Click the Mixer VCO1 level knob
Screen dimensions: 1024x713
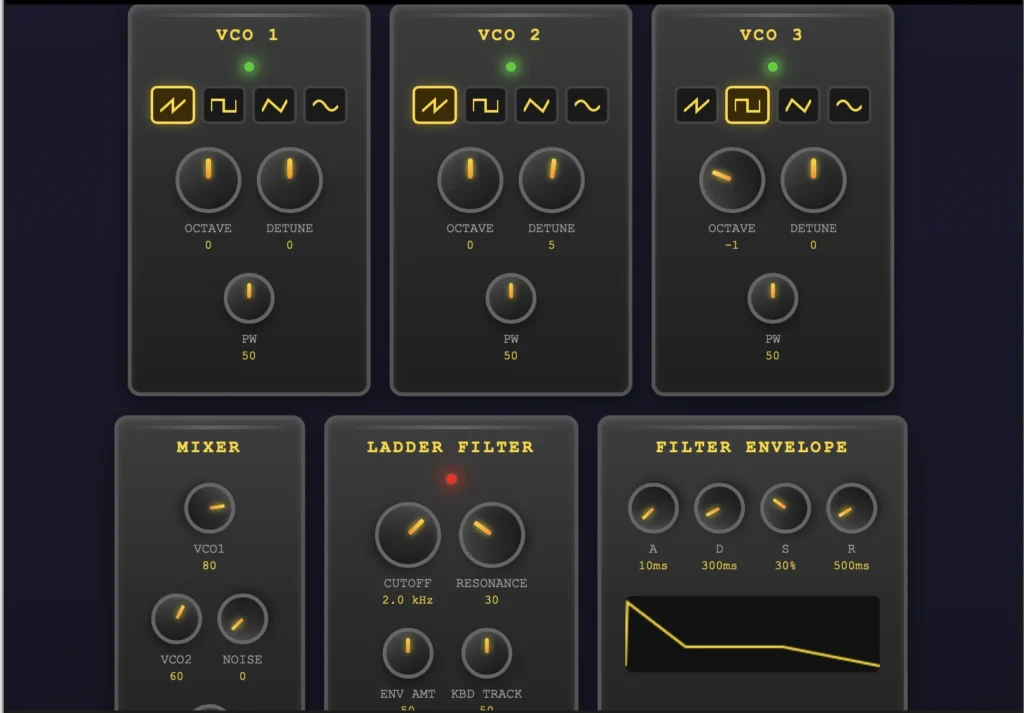210,508
